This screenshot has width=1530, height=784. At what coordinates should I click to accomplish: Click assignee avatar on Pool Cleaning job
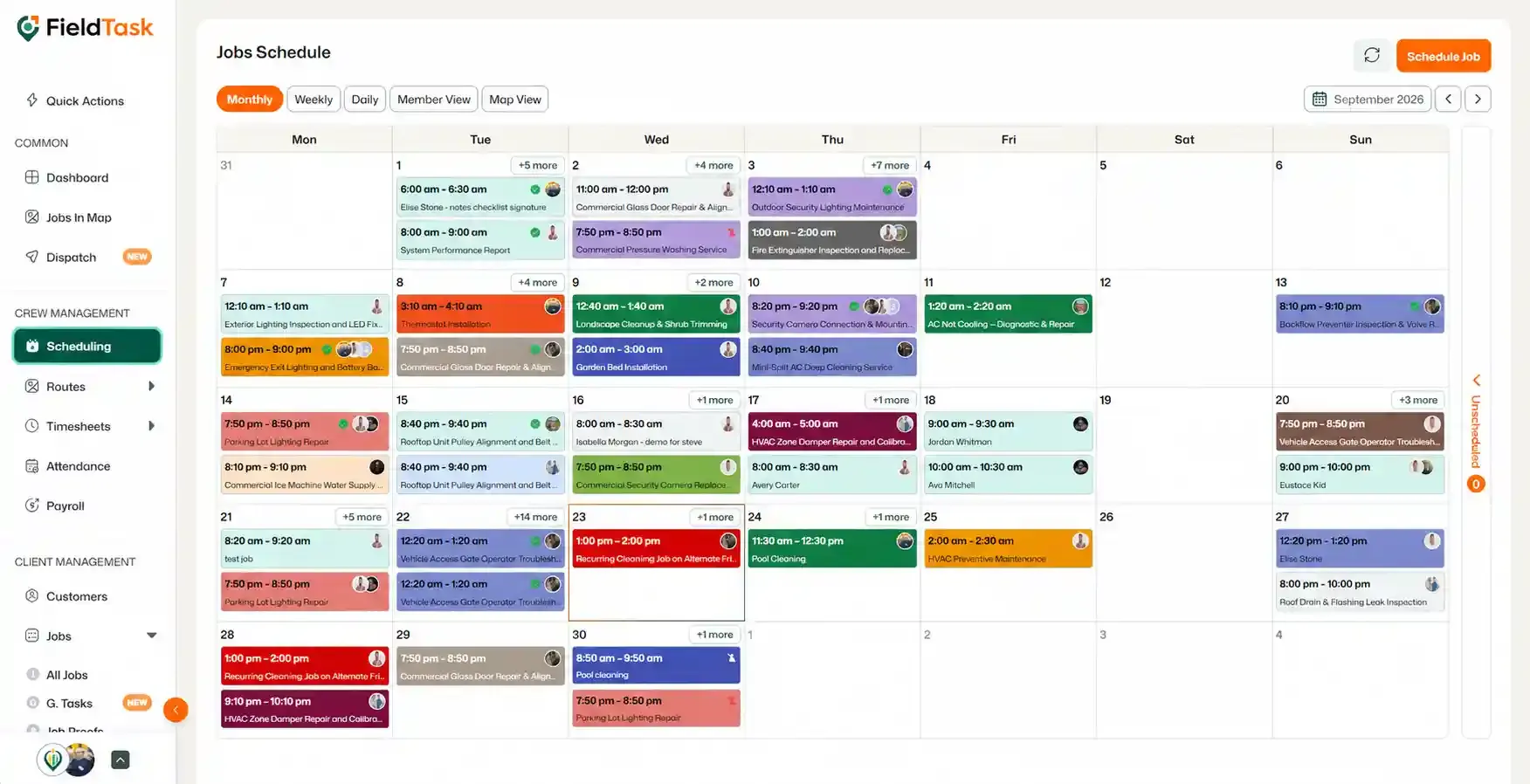pos(905,540)
